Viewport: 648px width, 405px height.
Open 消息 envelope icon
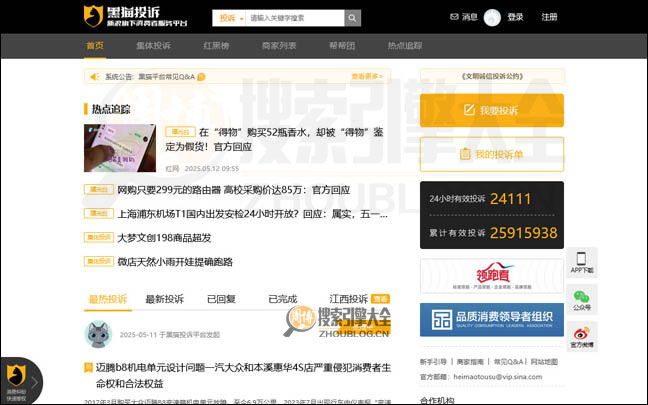pyautogui.click(x=454, y=17)
